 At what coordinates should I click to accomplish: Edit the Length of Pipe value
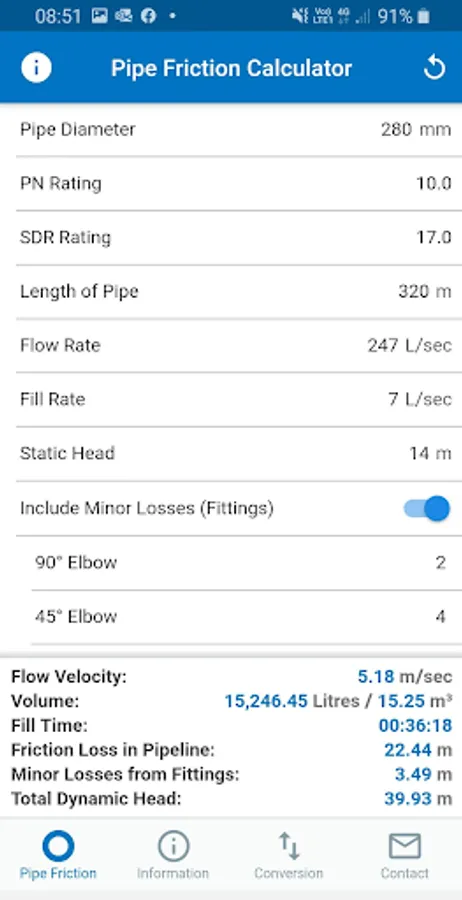point(425,292)
